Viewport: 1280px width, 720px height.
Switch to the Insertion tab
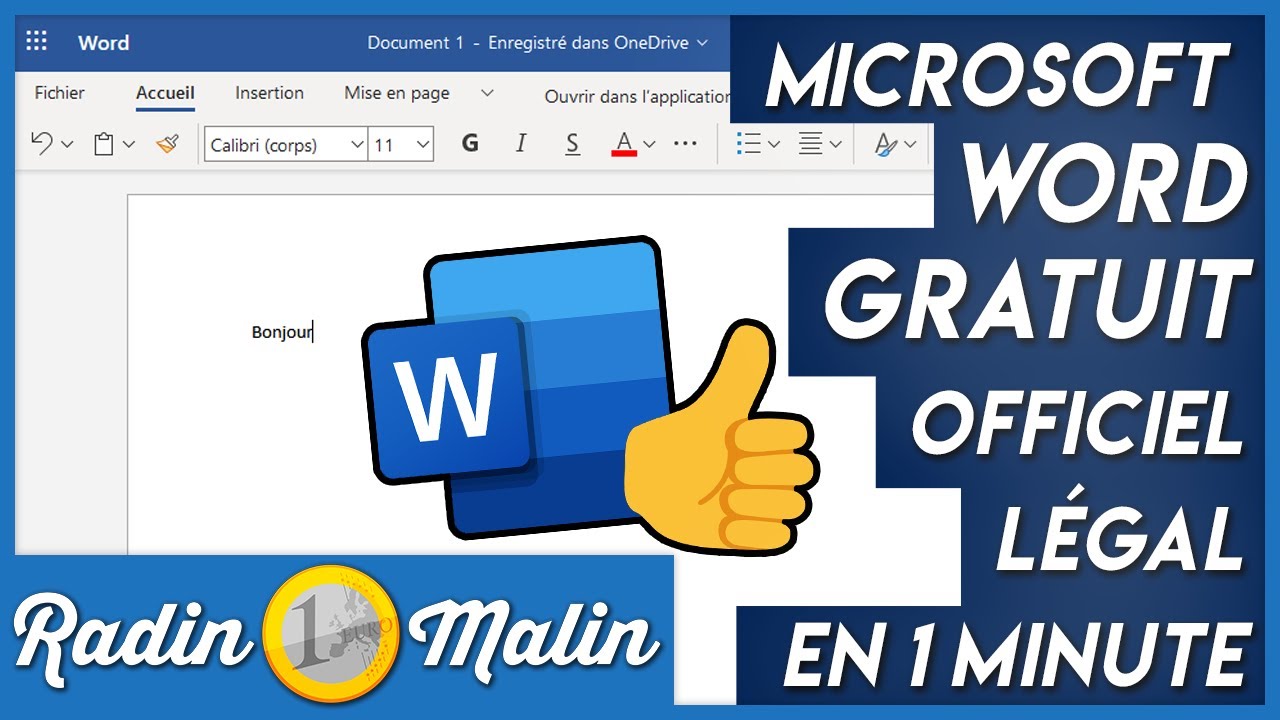pos(269,93)
